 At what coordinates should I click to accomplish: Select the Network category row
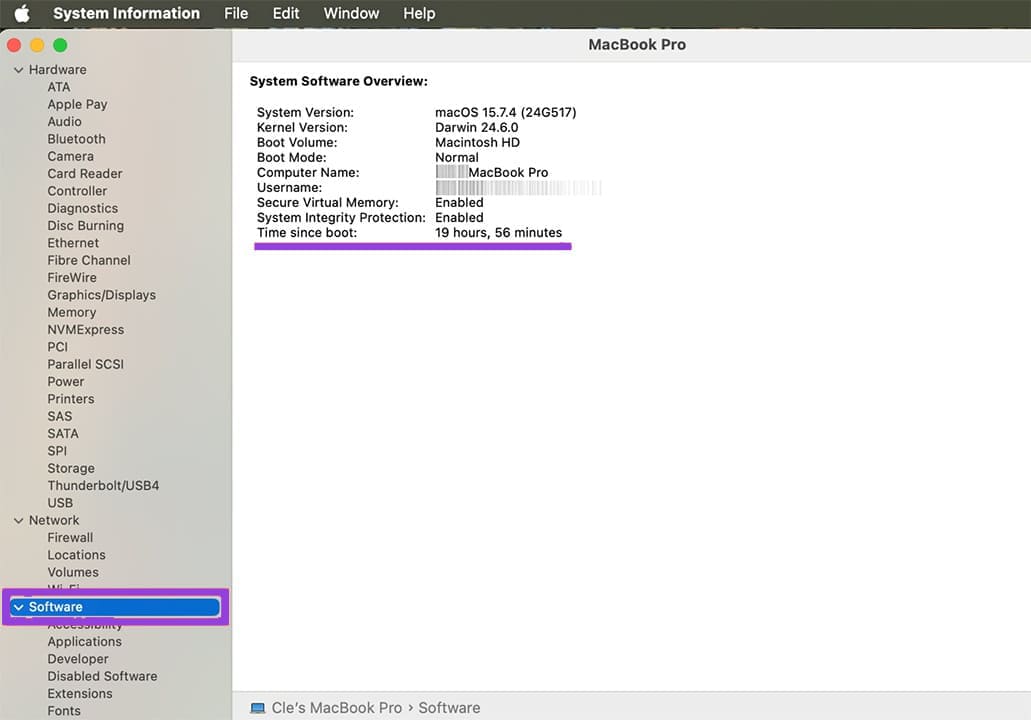pyautogui.click(x=54, y=520)
